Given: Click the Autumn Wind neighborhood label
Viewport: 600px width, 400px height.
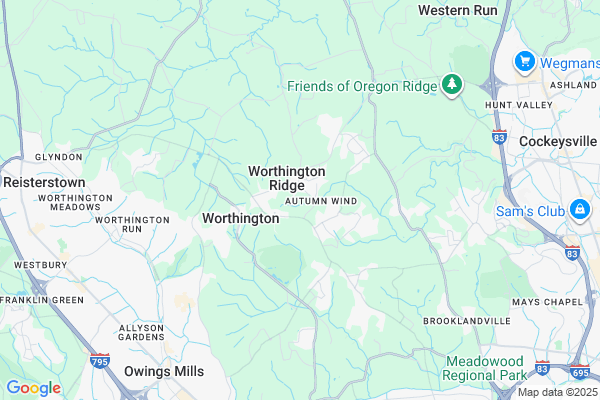Looking at the screenshot, I should [x=321, y=201].
